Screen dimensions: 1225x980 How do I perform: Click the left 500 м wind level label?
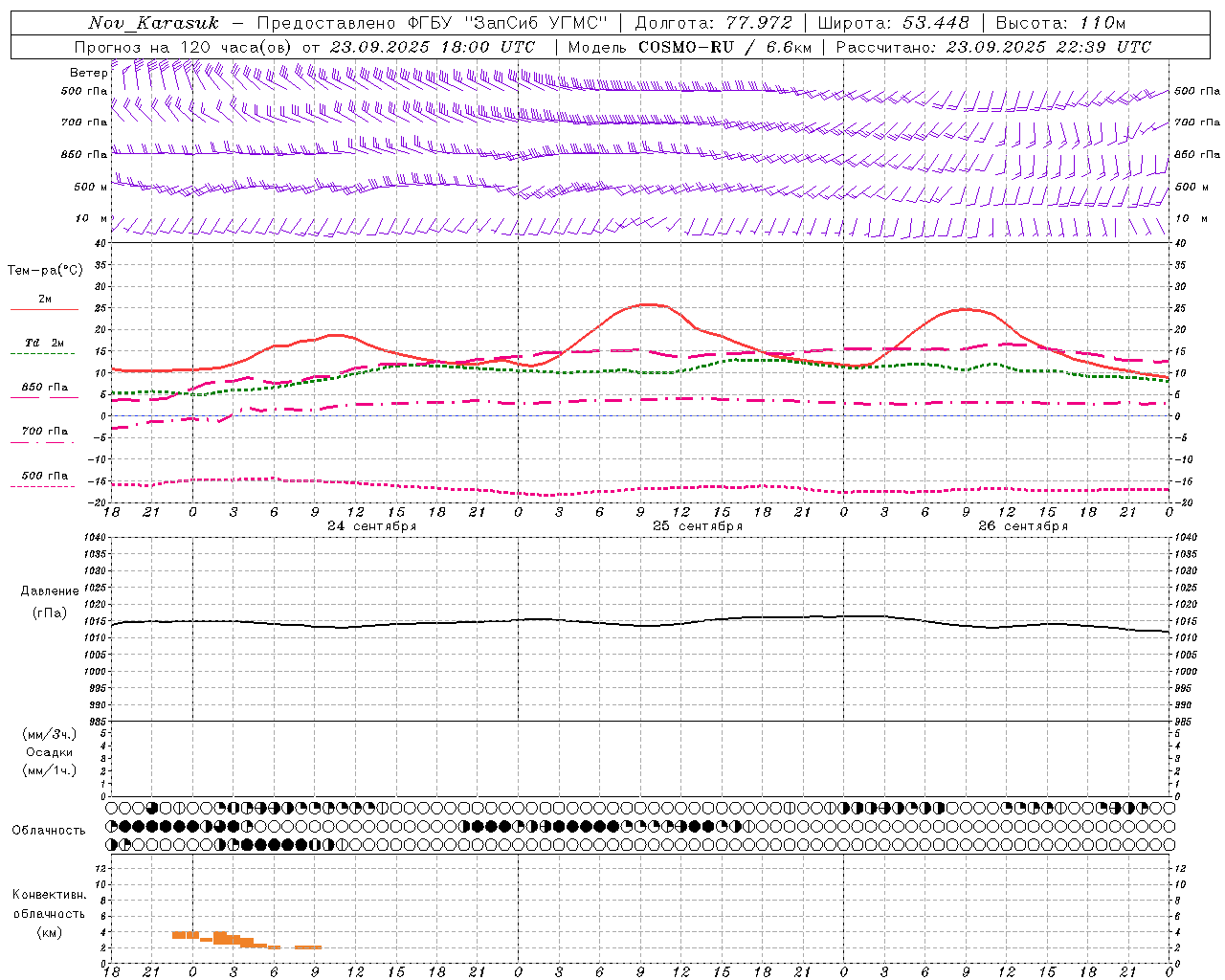91,187
